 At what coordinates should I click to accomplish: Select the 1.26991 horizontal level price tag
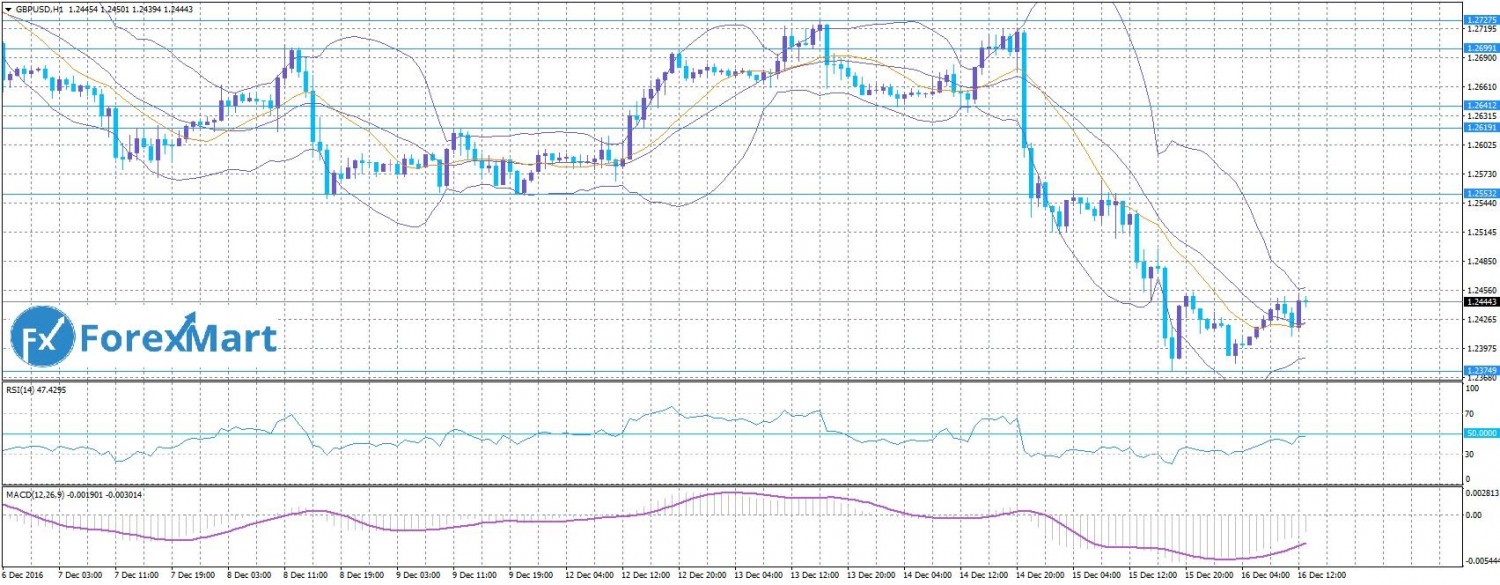[1479, 48]
